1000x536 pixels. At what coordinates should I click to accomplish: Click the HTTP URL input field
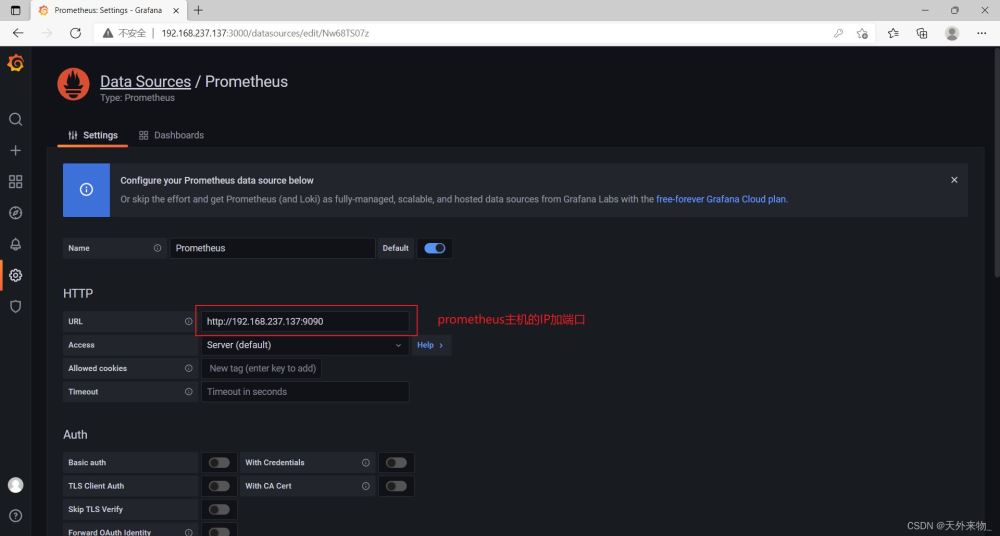point(304,321)
